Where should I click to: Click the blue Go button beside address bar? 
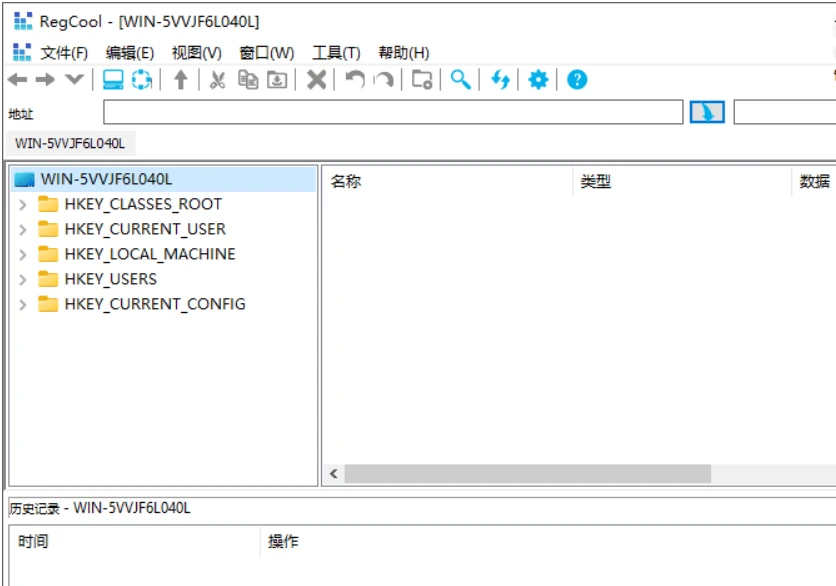[707, 112]
